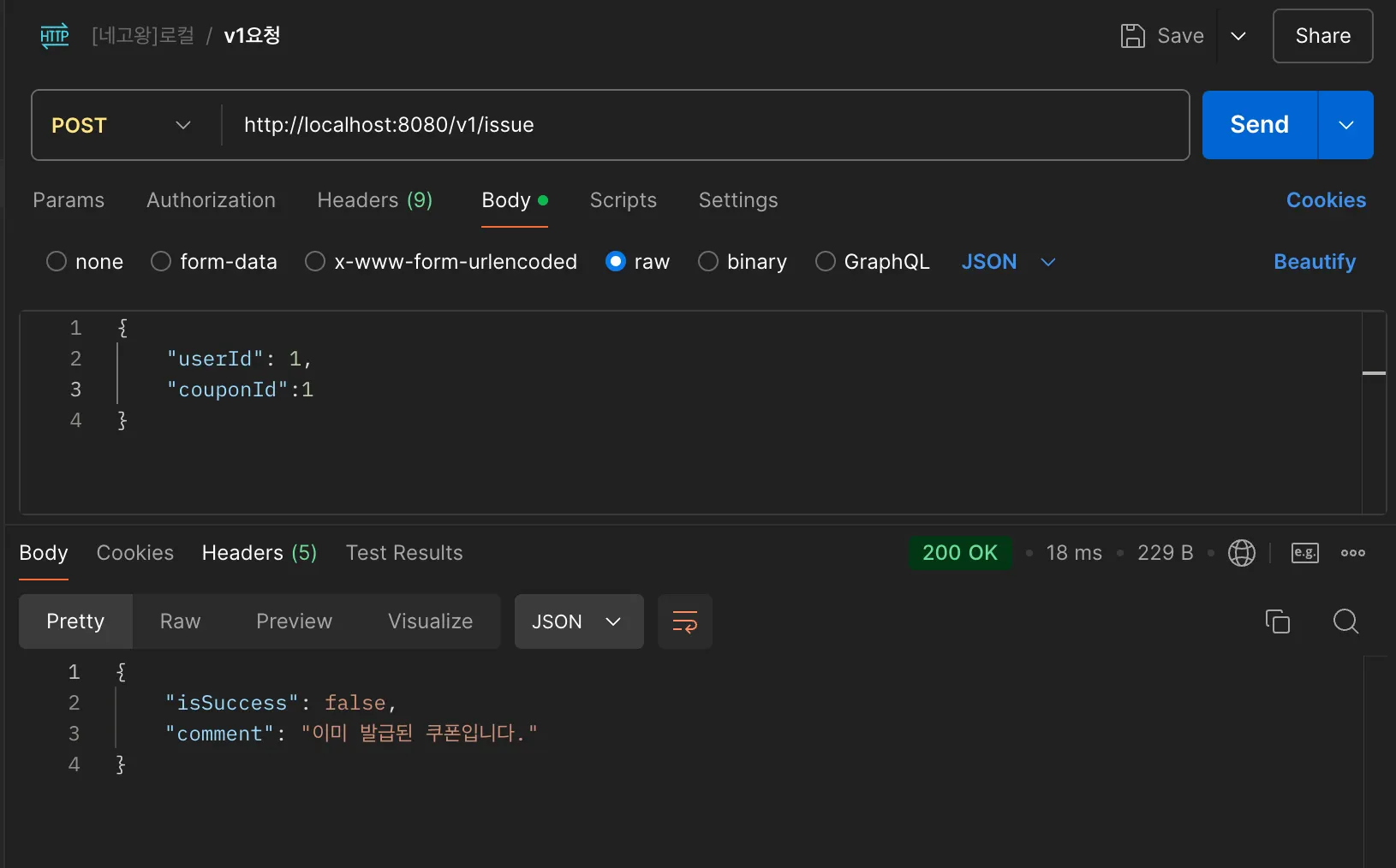1396x868 pixels.
Task: Select the none body type
Action: [57, 262]
